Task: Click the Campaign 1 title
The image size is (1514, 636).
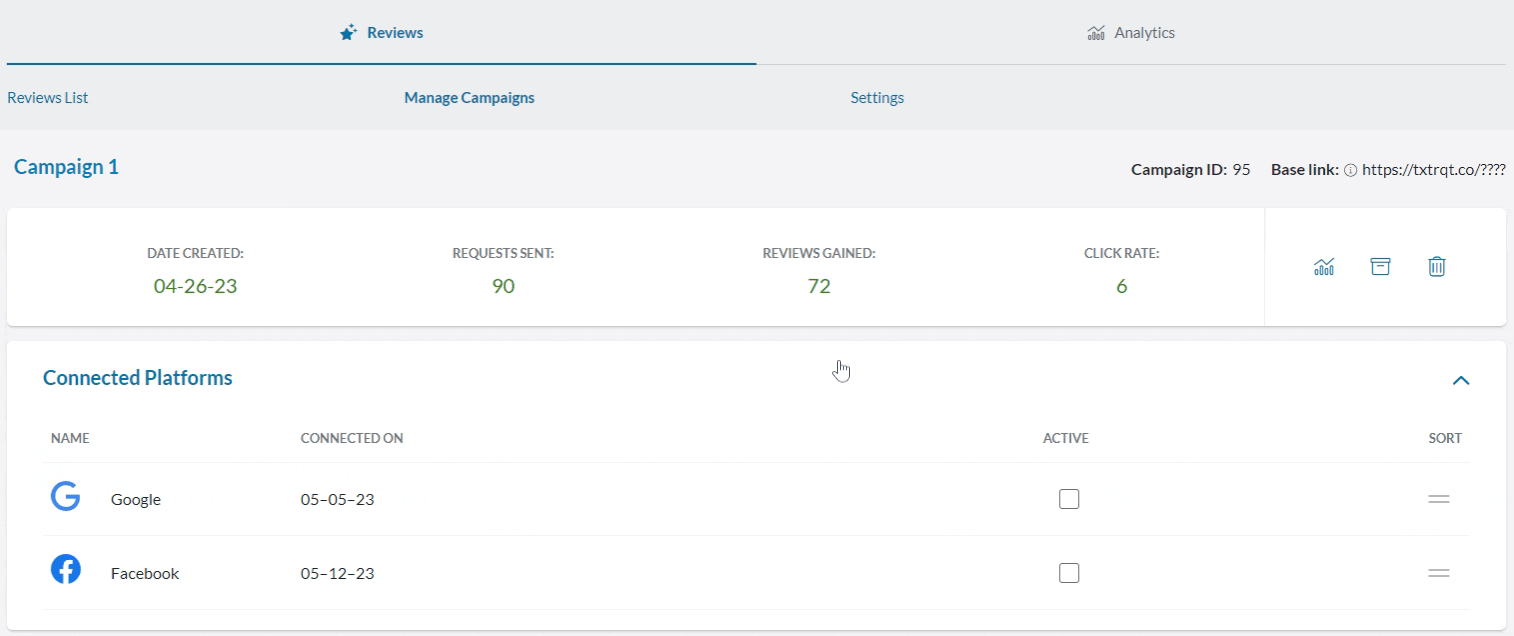Action: [66, 167]
